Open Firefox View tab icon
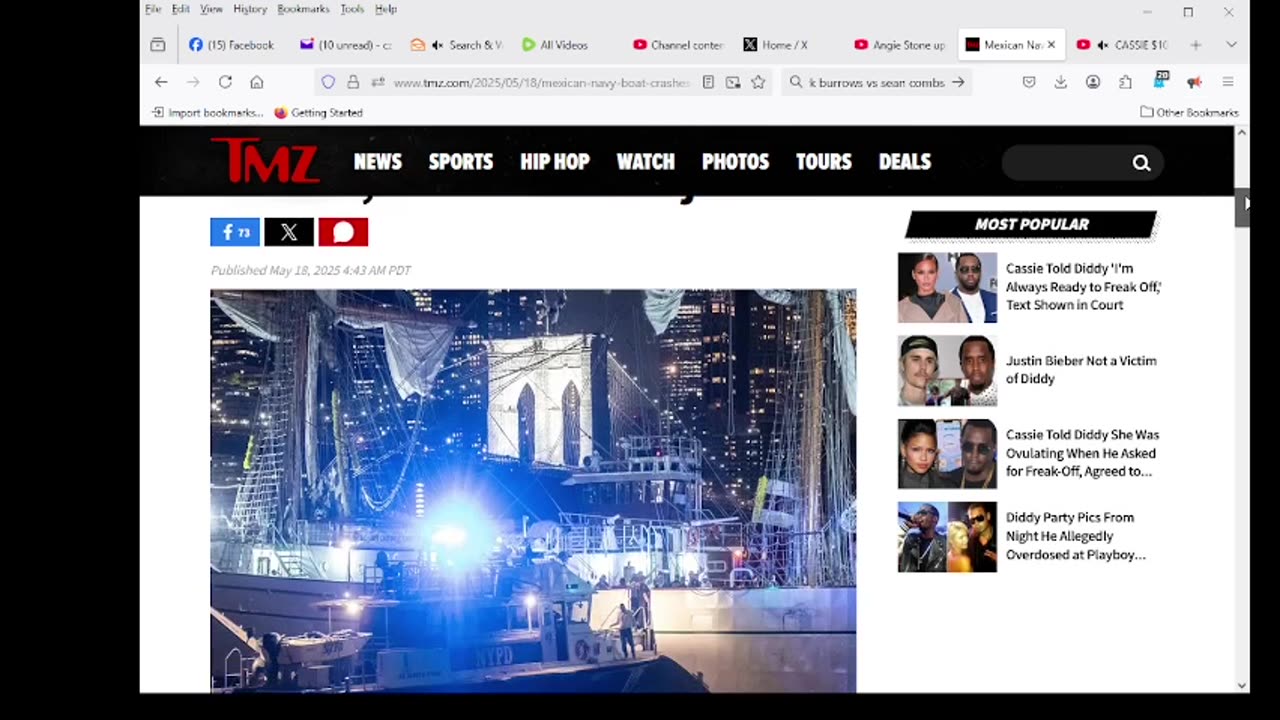Screen dimensions: 1280x720 [158, 45]
